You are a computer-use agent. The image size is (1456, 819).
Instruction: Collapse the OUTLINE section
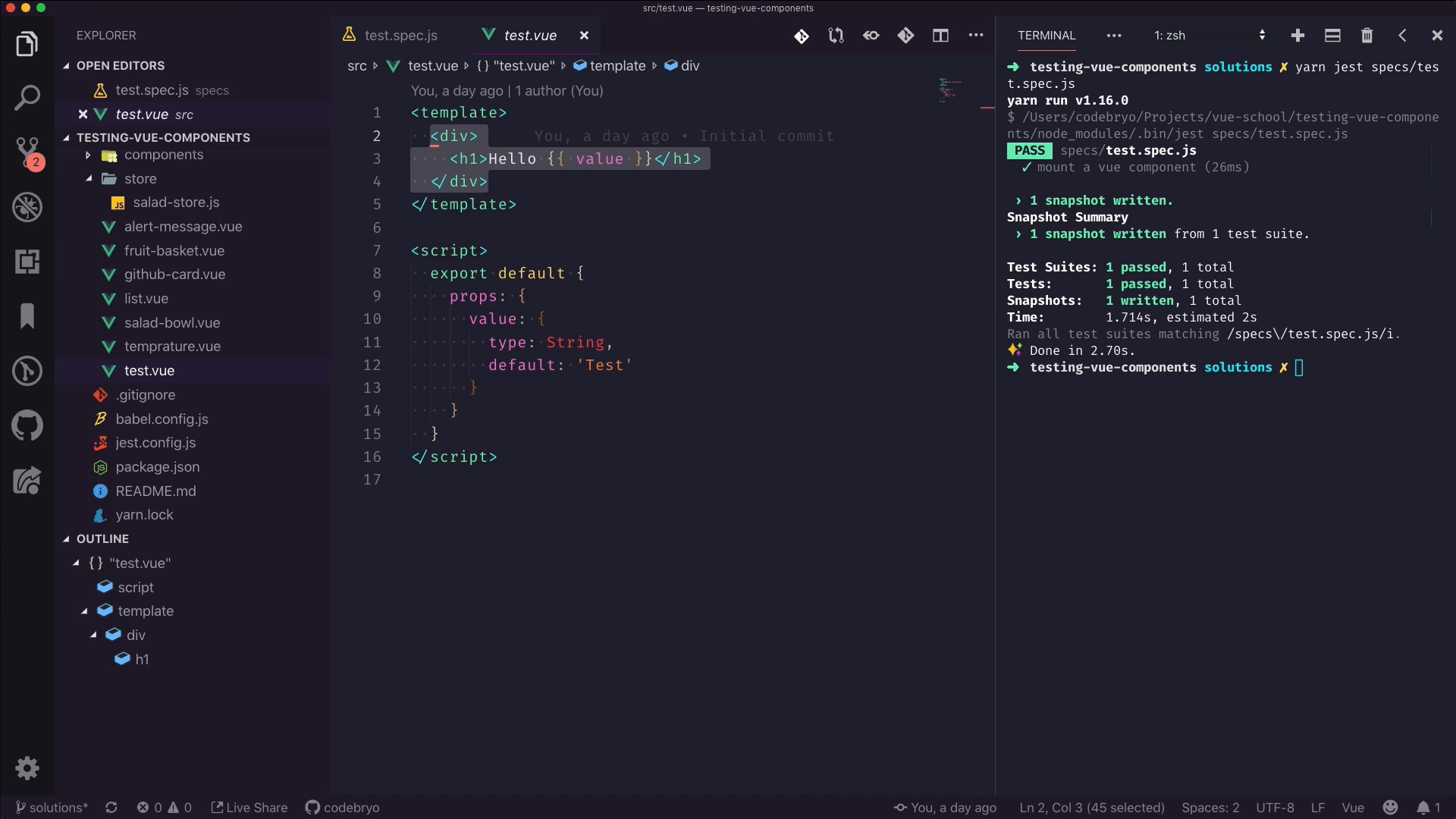(x=102, y=539)
